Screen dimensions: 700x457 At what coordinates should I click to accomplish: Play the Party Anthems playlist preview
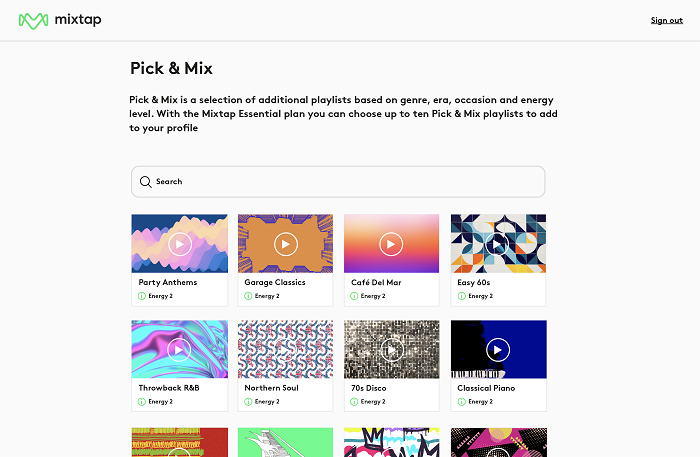179,243
